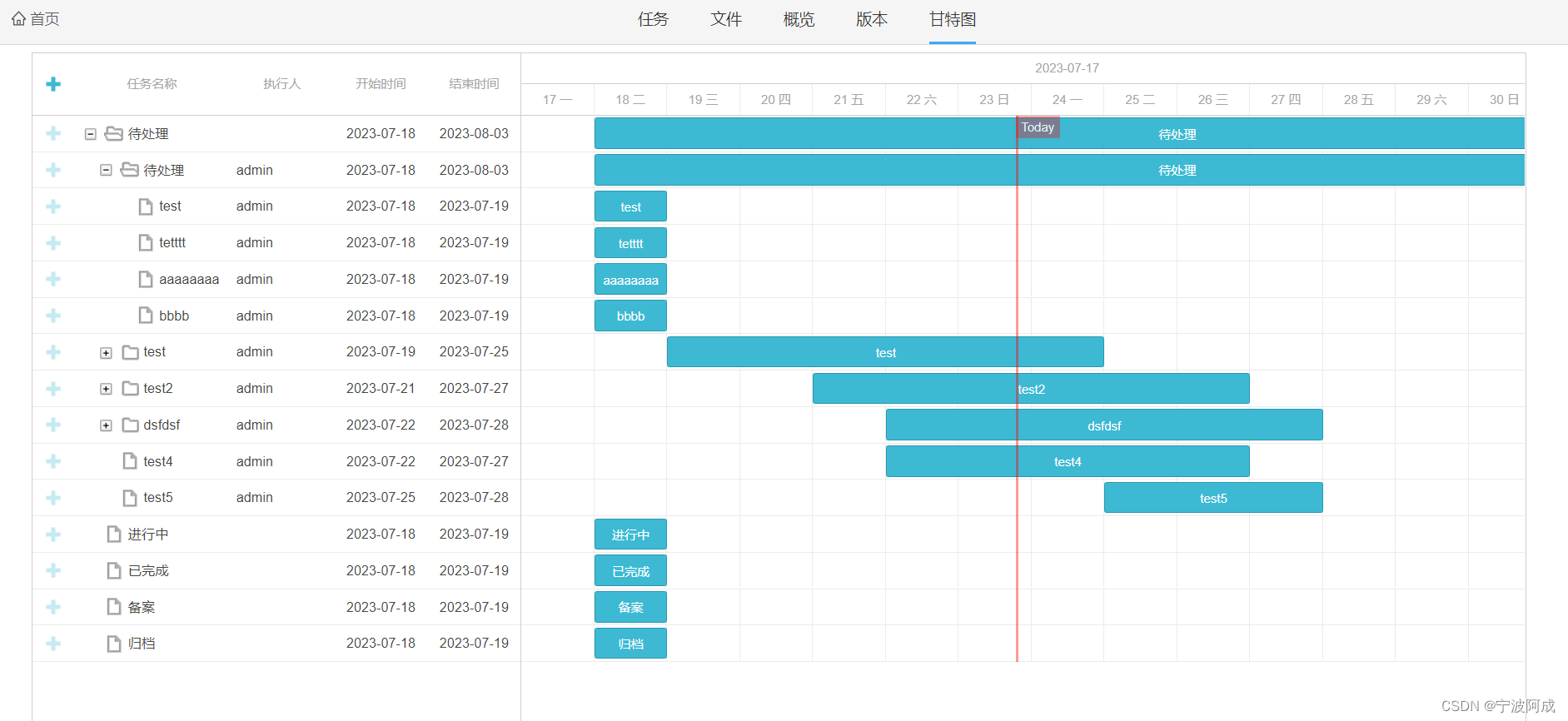
Task: Click the file icon of 备案
Action: click(x=114, y=607)
